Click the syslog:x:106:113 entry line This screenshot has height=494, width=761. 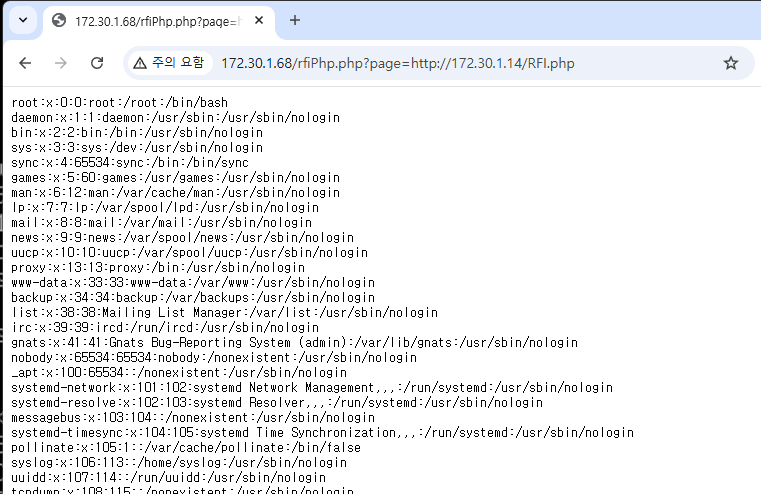pyautogui.click(x=179, y=462)
